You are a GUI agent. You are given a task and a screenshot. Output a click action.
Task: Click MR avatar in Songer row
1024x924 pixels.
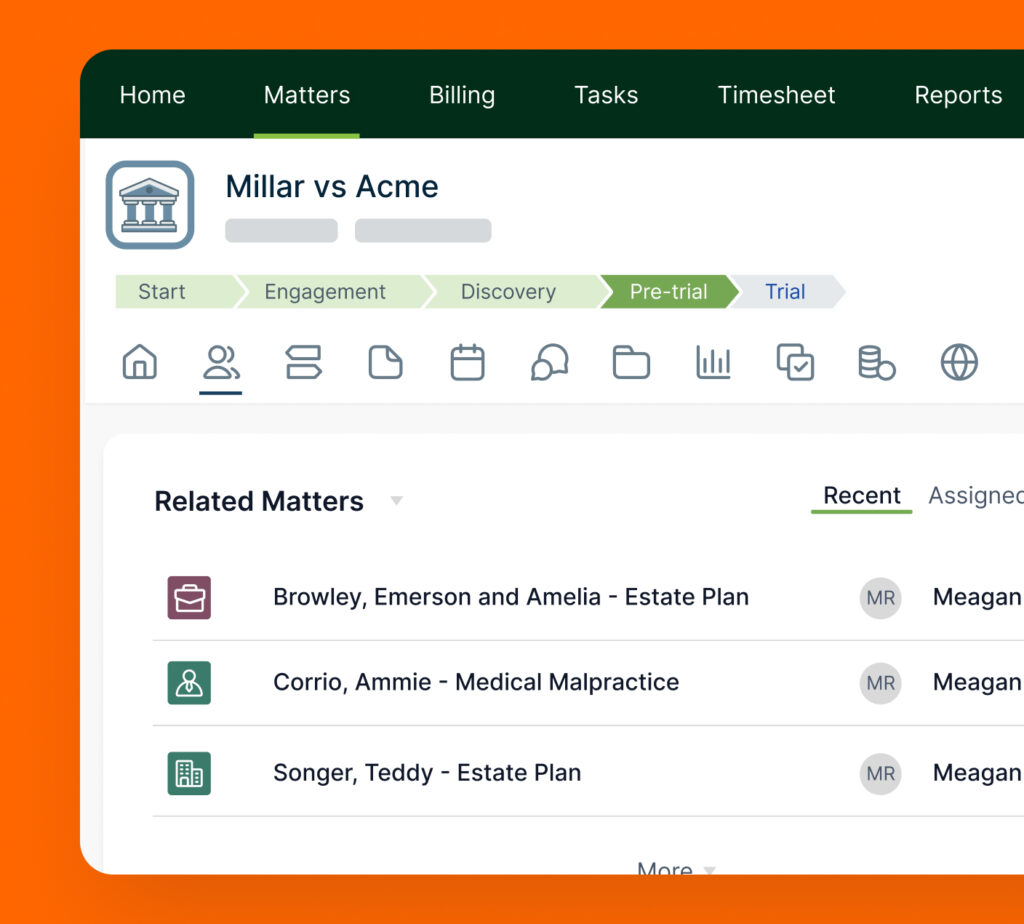[880, 774]
